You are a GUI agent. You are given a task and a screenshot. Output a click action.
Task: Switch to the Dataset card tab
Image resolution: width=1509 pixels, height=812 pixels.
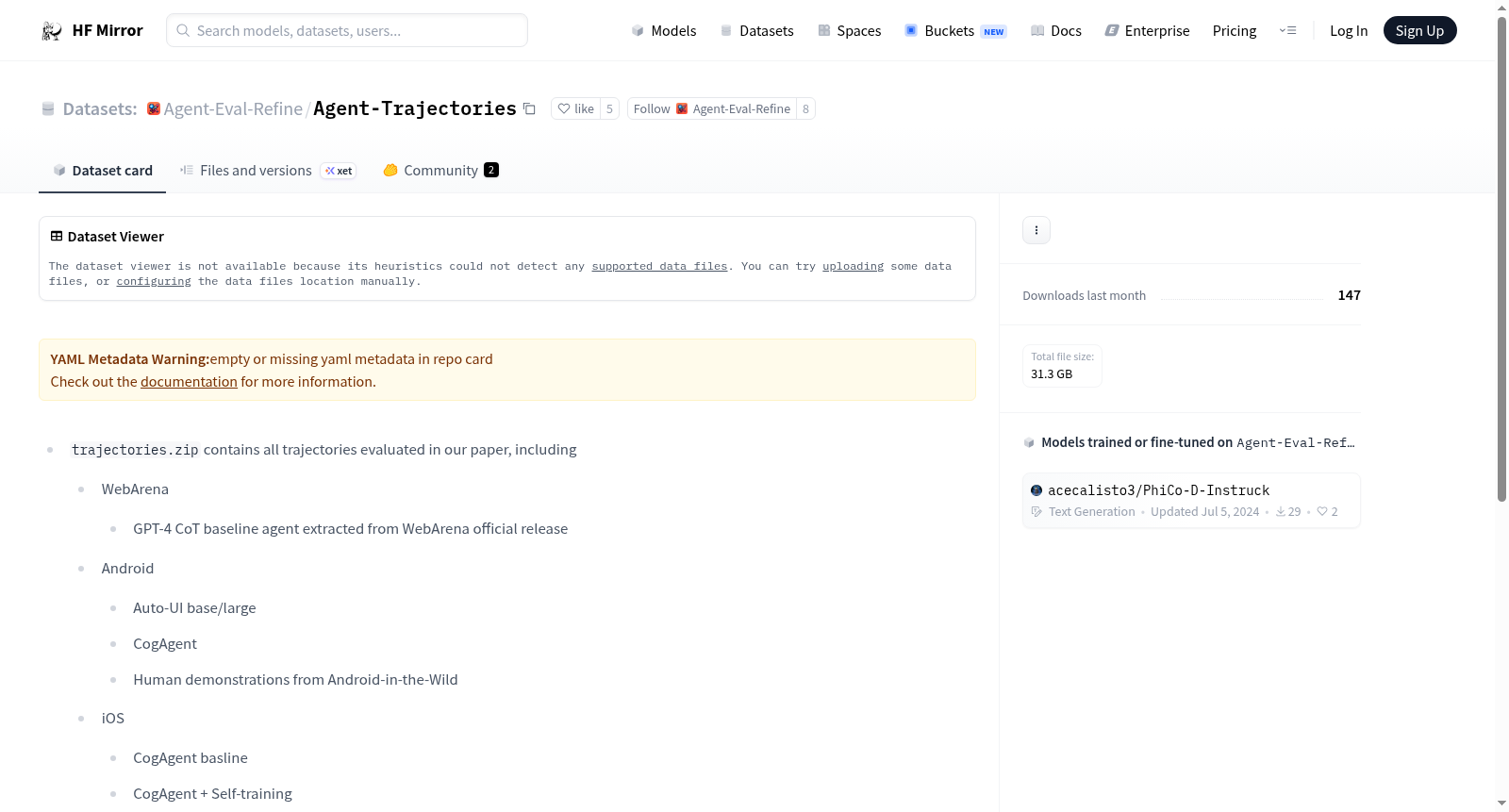(x=102, y=171)
